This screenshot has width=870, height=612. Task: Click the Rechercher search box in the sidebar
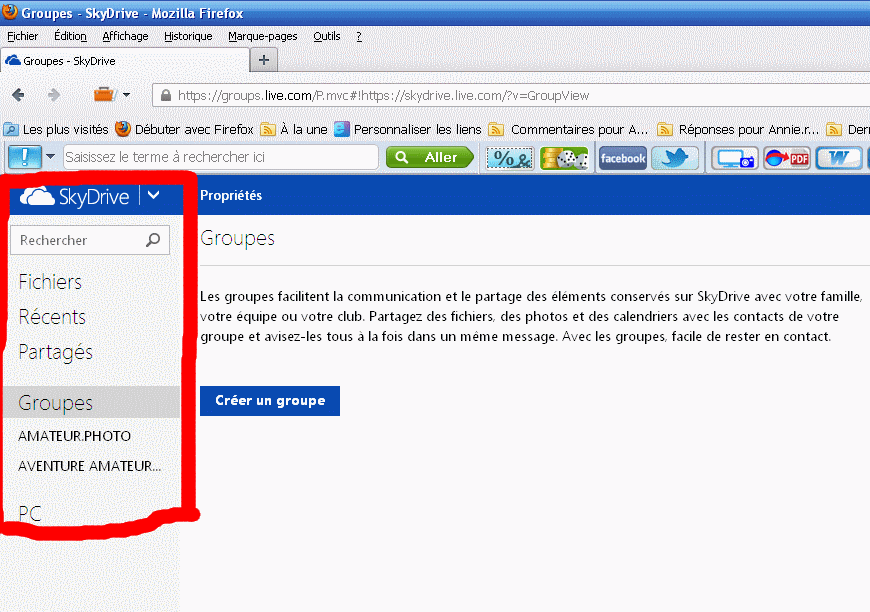(90, 240)
